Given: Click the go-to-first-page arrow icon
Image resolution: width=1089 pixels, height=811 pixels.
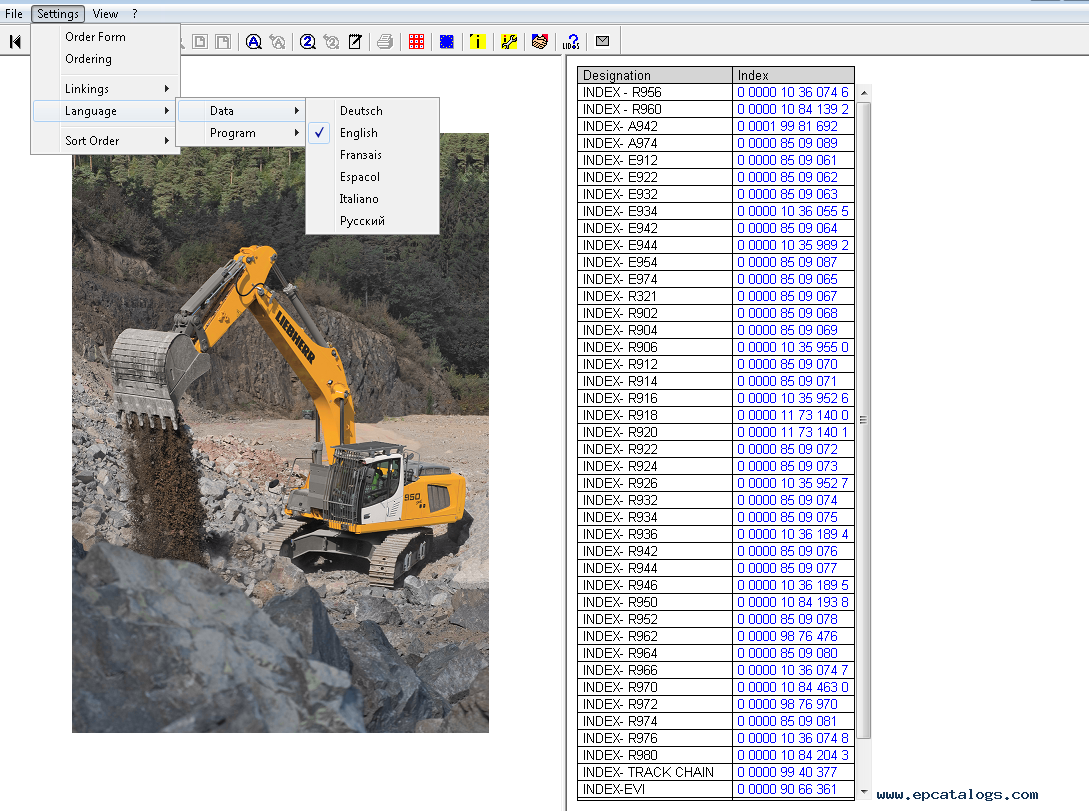Looking at the screenshot, I should click(x=15, y=42).
